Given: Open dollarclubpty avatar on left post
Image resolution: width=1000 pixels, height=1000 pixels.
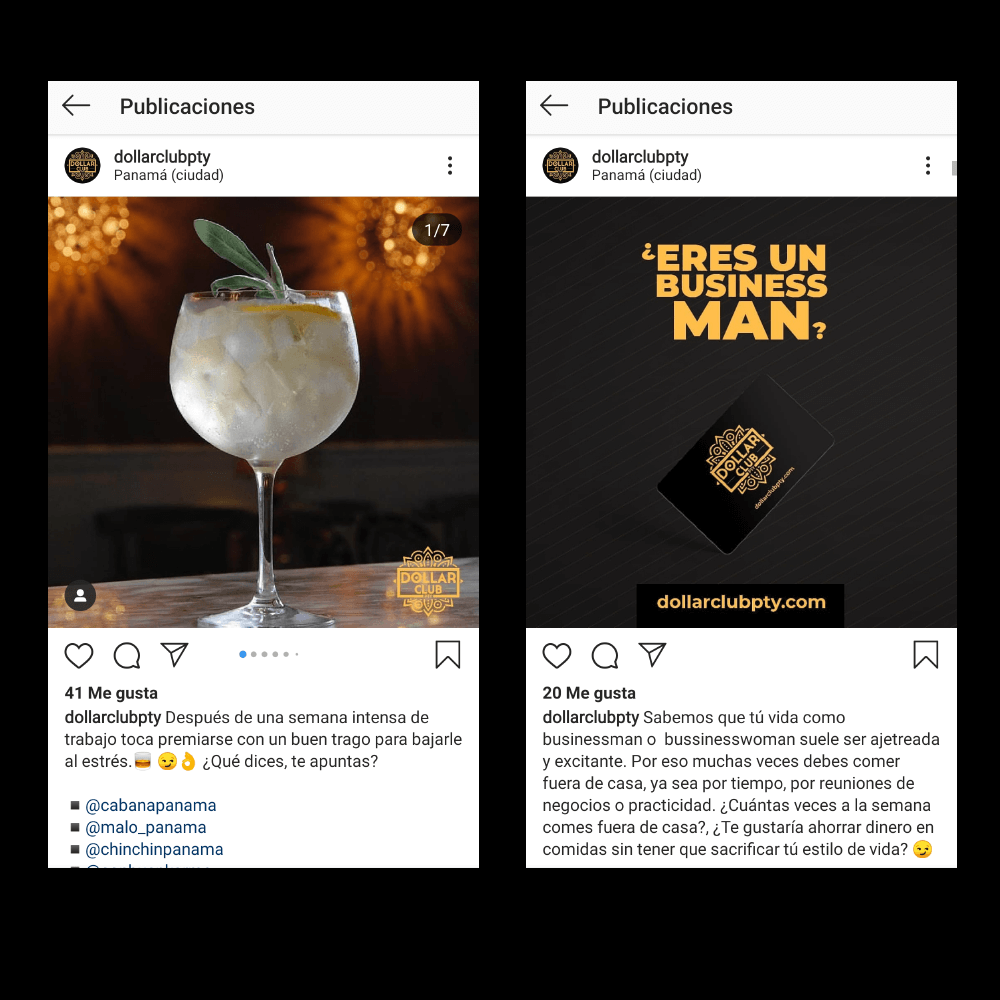Looking at the screenshot, I should [82, 165].
